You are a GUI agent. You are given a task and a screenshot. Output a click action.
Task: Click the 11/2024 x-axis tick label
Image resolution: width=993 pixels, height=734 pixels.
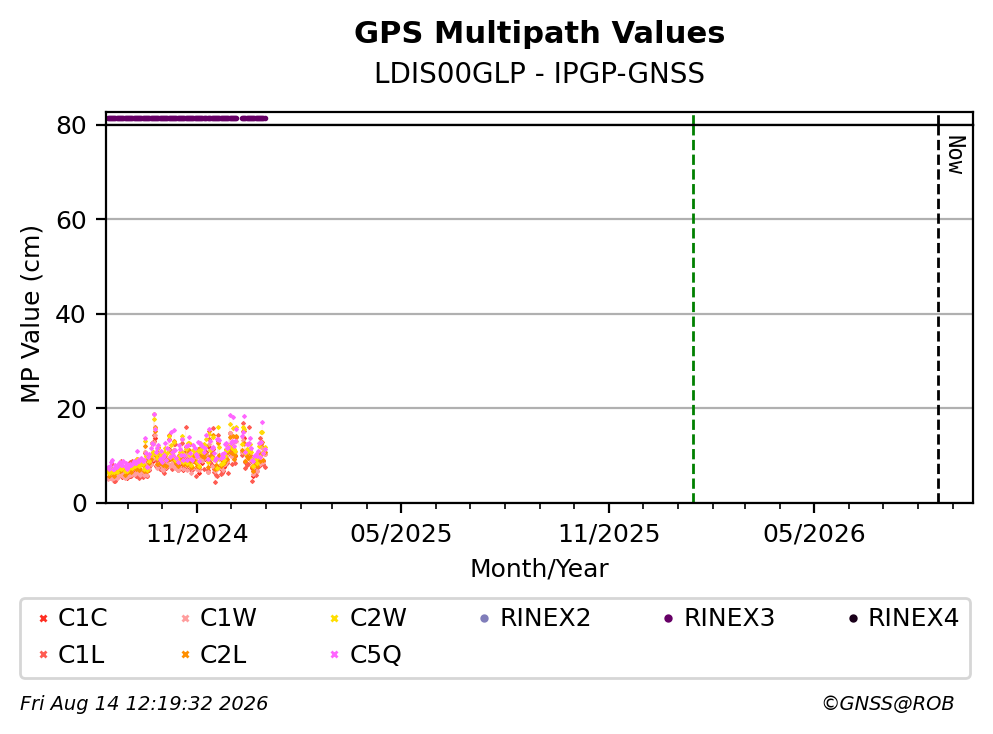tap(197, 534)
